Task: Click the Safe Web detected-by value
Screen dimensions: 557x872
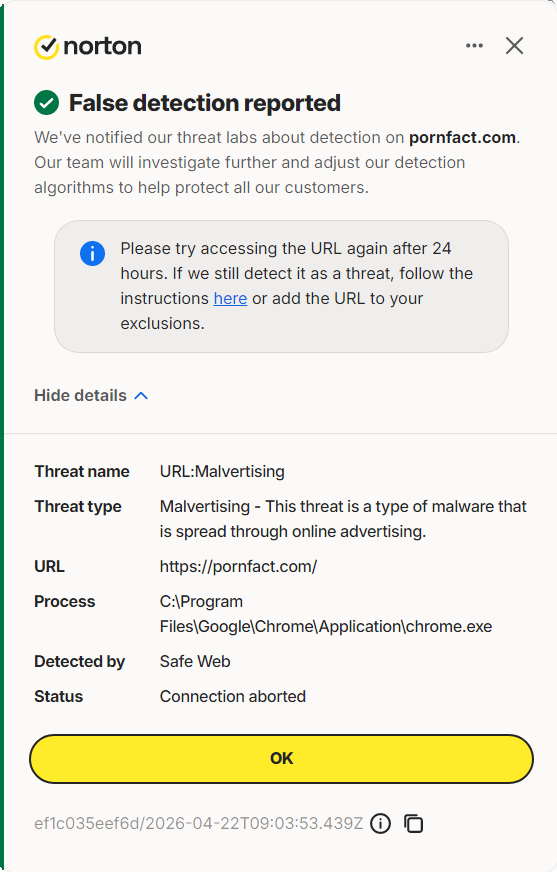Action: (x=195, y=661)
